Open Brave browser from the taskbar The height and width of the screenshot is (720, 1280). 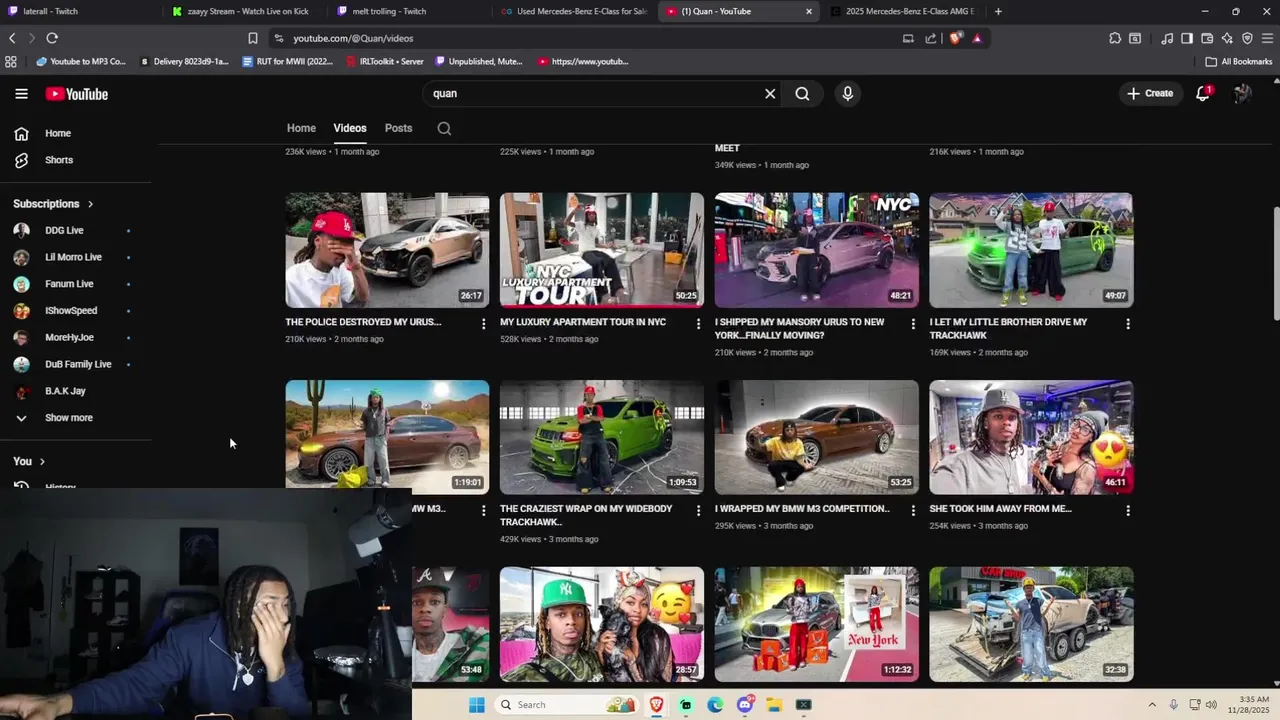click(656, 705)
